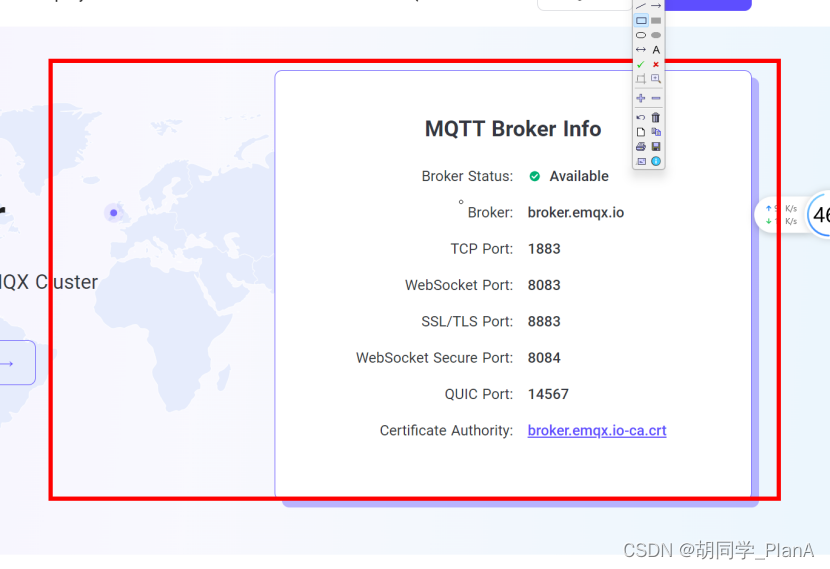Insert a green checkmark stamp

640,65
